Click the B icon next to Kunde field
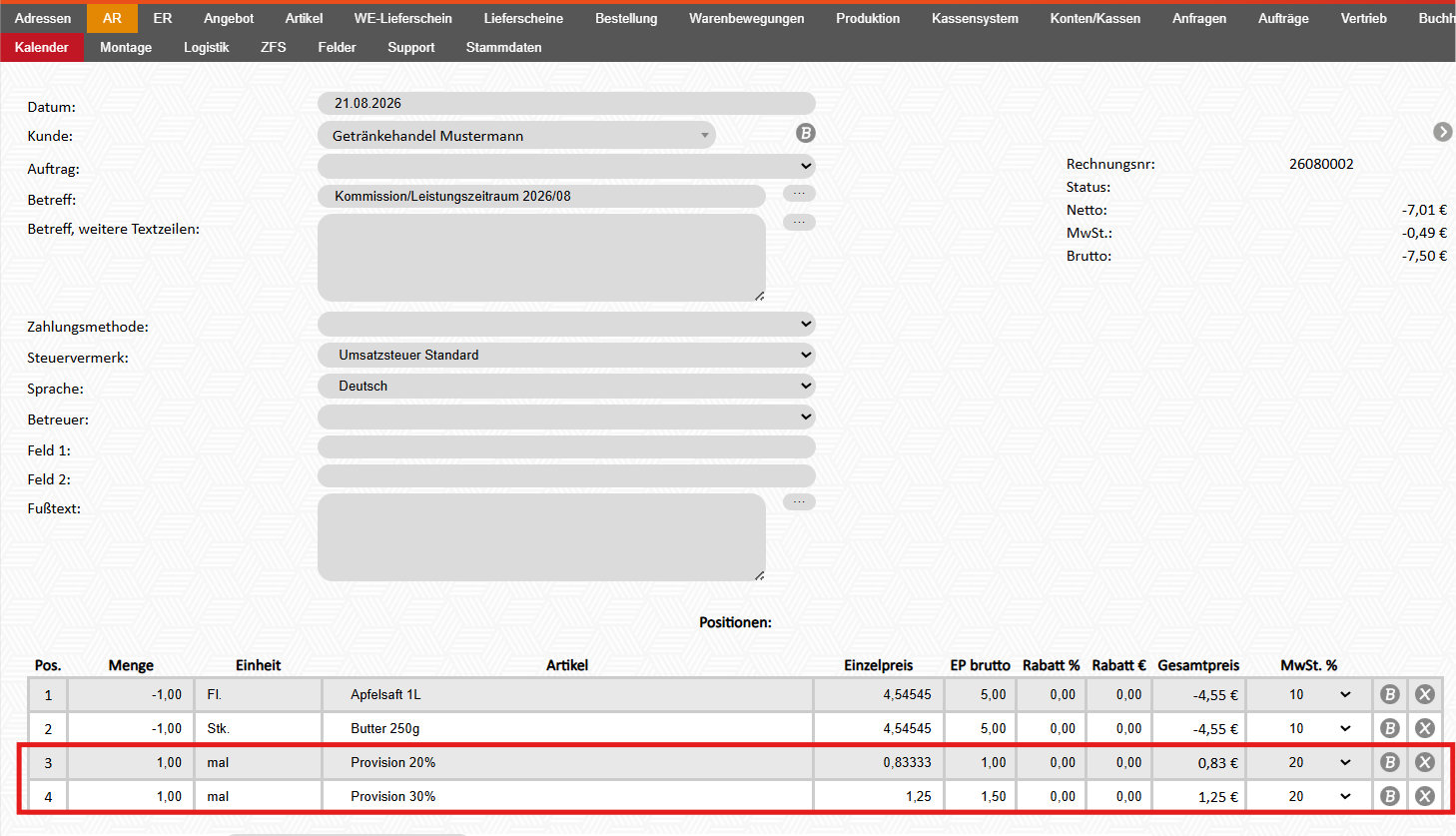The width and height of the screenshot is (1456, 836). click(x=806, y=133)
